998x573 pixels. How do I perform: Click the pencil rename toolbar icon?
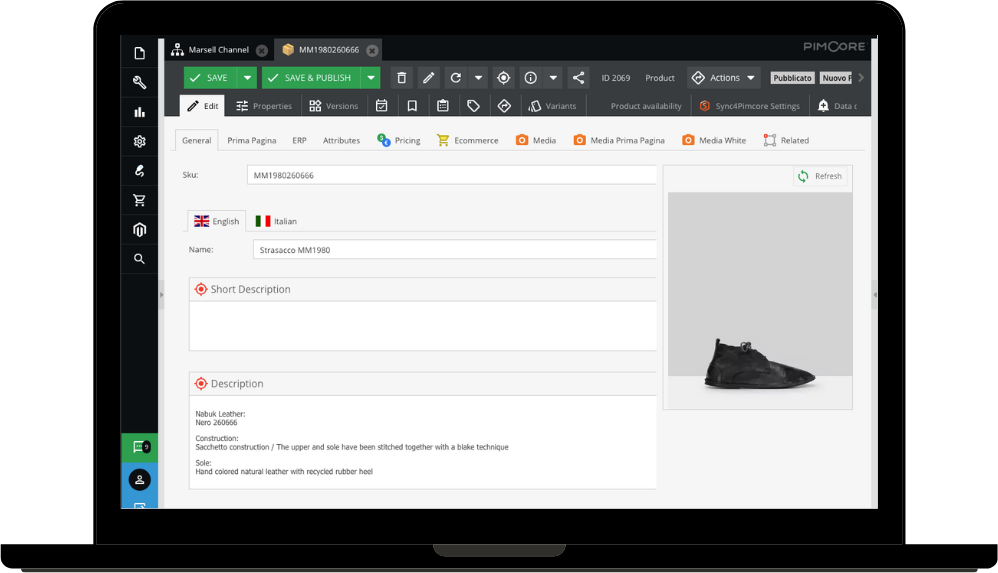click(x=428, y=78)
